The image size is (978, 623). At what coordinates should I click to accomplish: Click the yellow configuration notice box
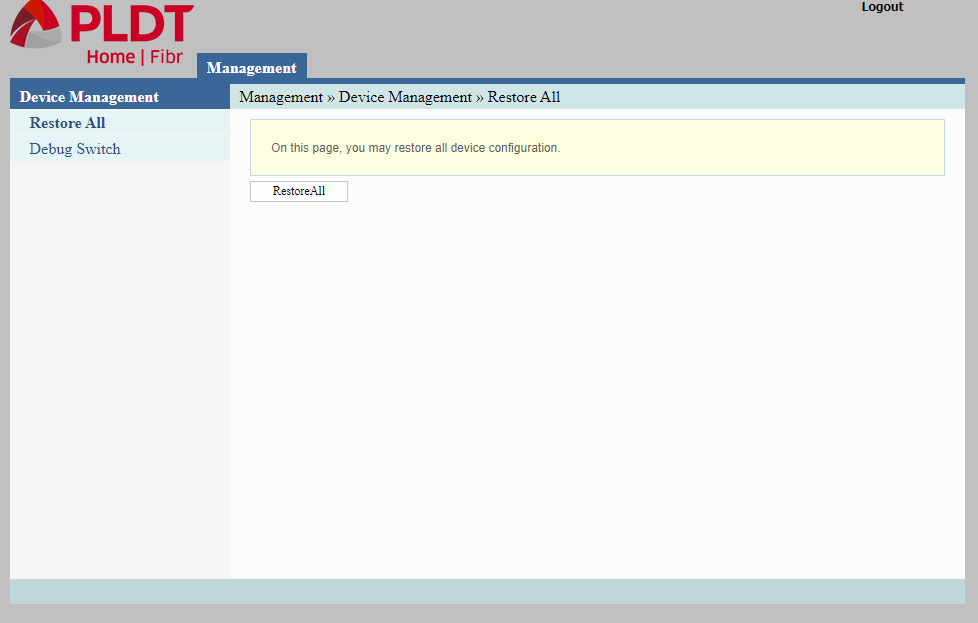[596, 146]
